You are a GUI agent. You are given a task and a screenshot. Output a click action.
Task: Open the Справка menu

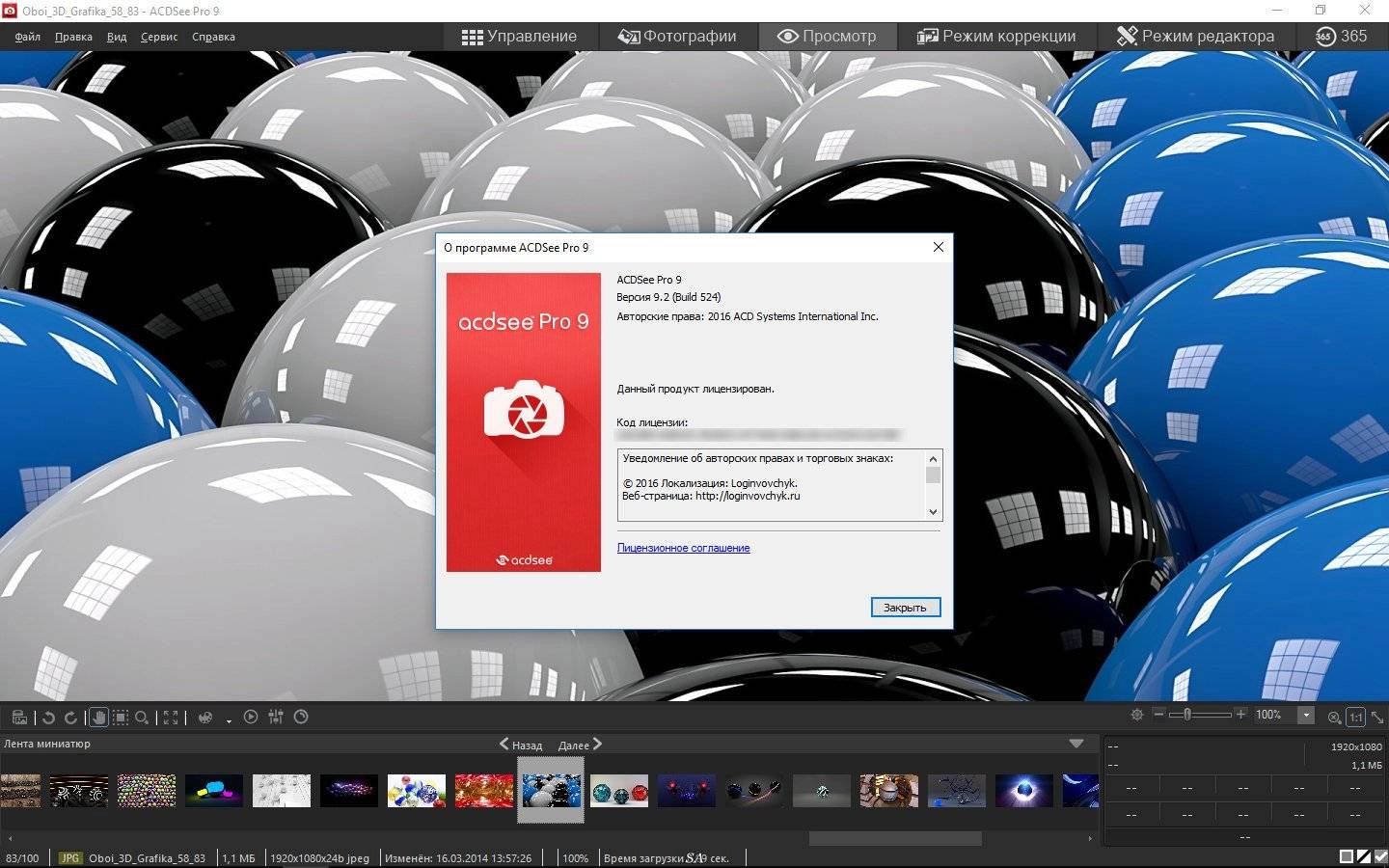pyautogui.click(x=213, y=37)
